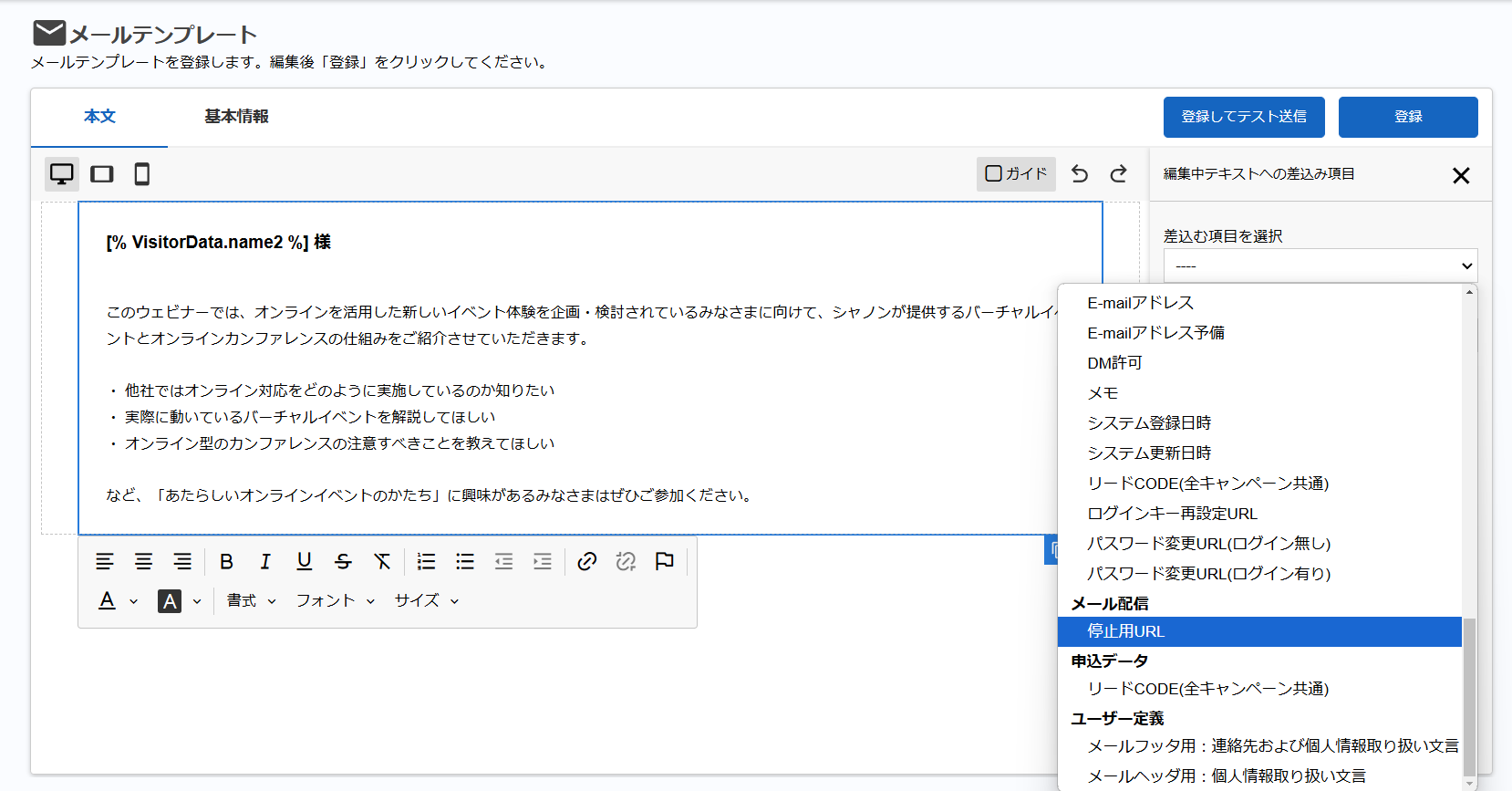Toggle underline formatting
Viewport: 1512px width, 791px height.
tap(305, 562)
